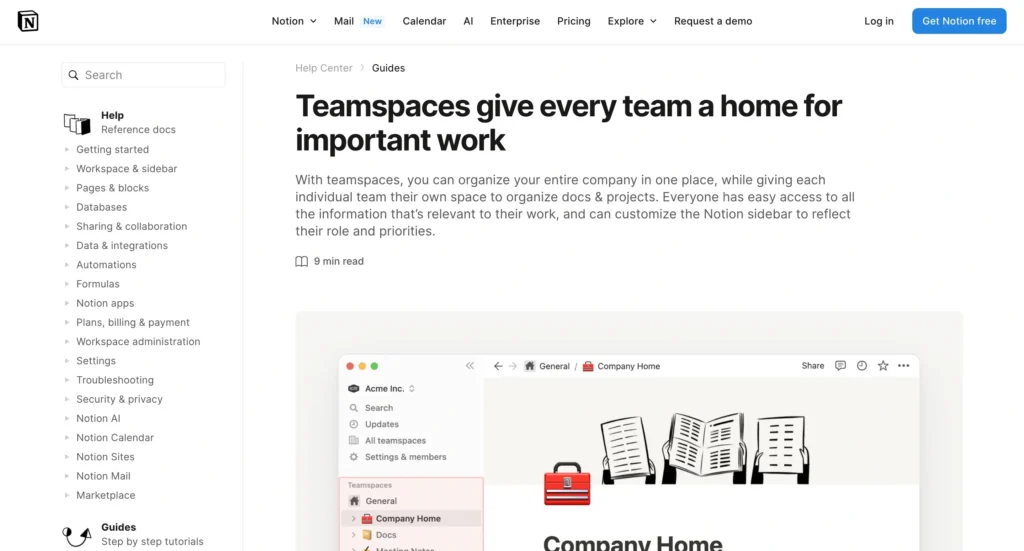Open the Notion dropdown in top nav

click(294, 21)
